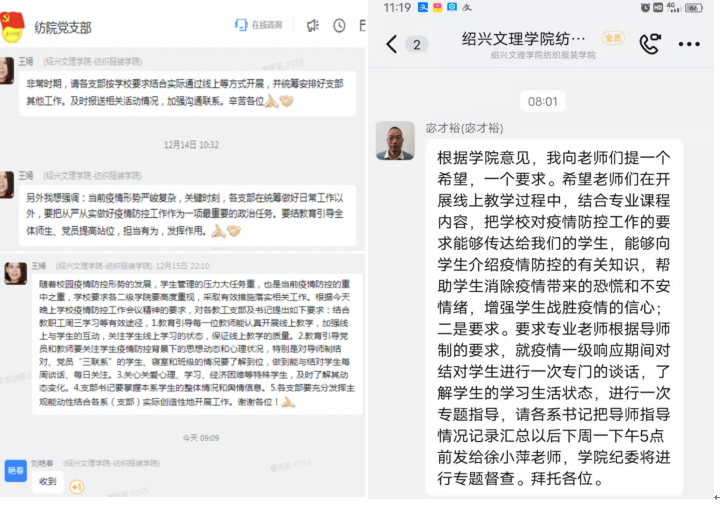Start a call with the phone icon
This screenshot has height=505, width=720.
[650, 44]
